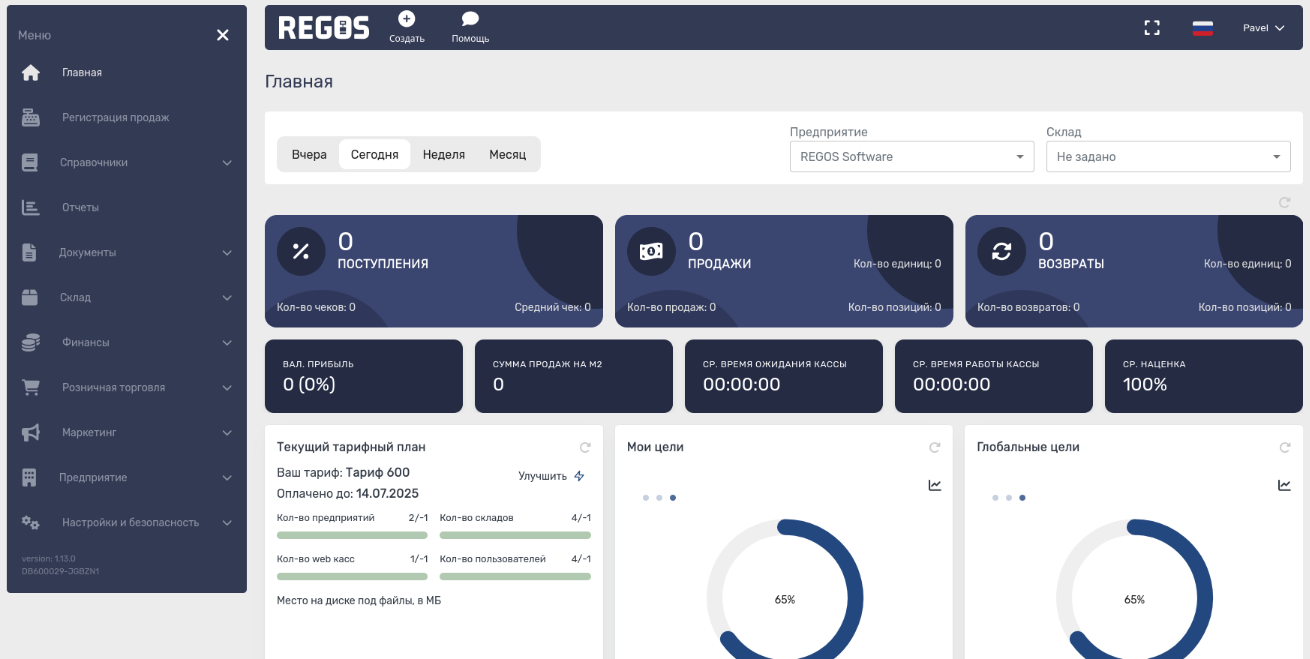Open the Склад dropdown
This screenshot has width=1310, height=659.
1167,157
